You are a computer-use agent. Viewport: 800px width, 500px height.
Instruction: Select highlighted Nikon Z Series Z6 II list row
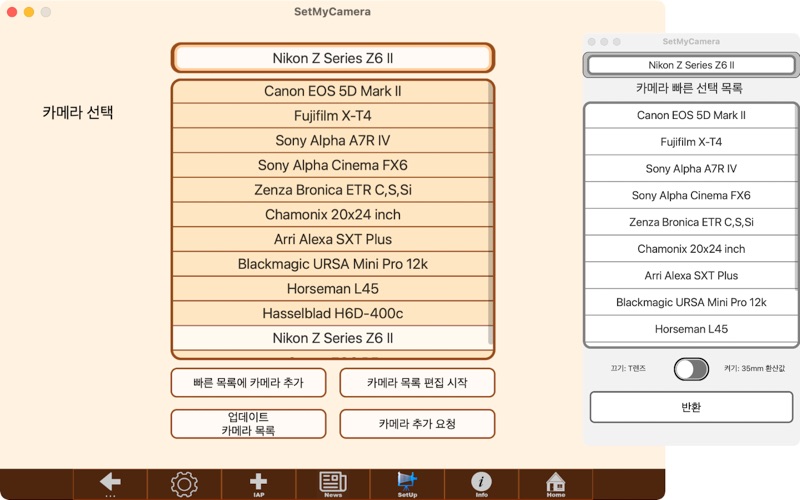(x=333, y=338)
